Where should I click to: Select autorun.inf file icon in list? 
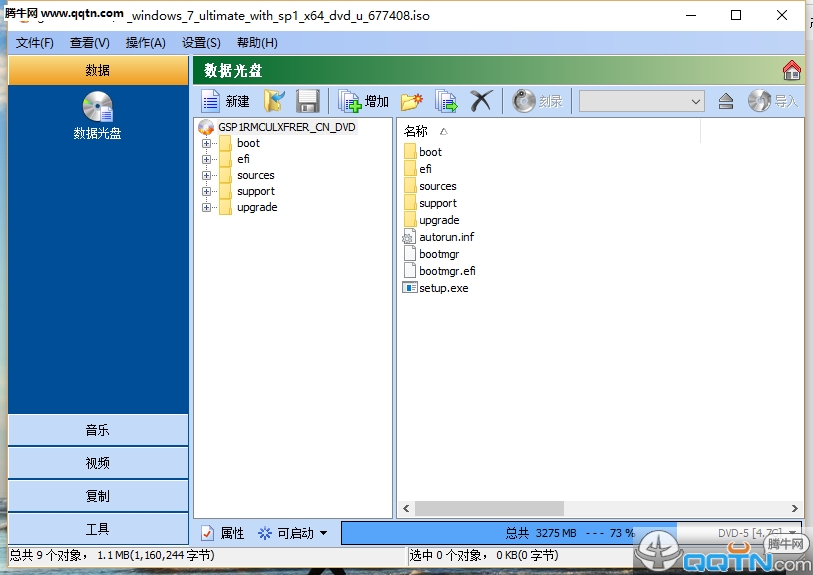coord(409,237)
